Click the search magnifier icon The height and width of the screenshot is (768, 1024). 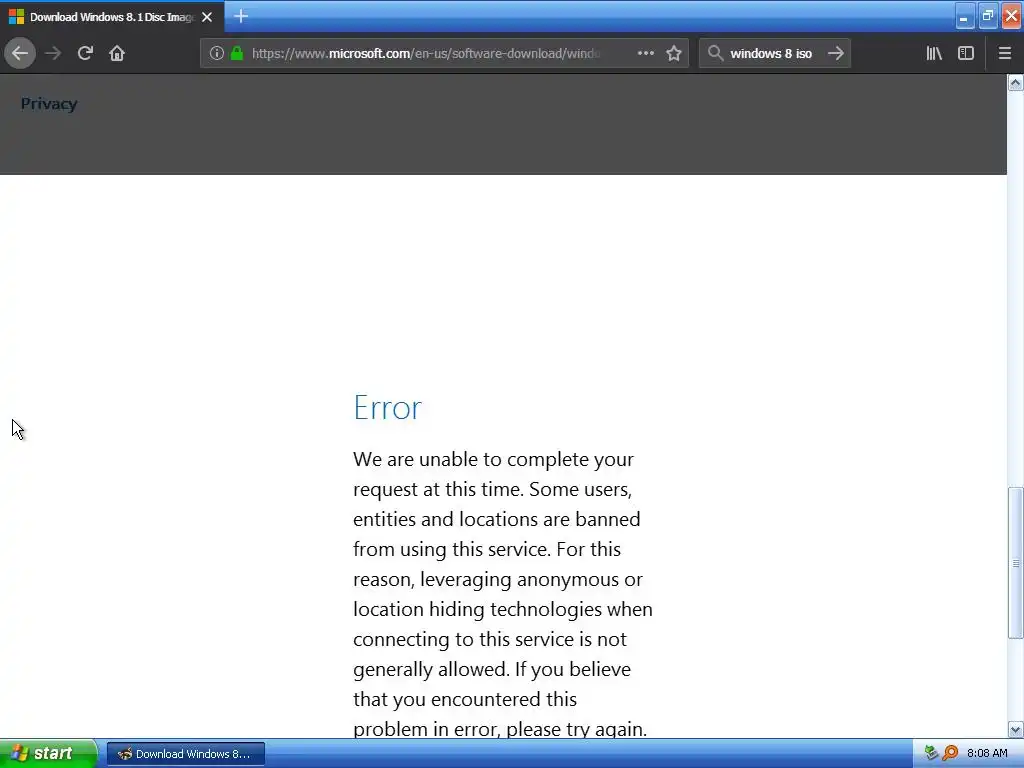(716, 53)
